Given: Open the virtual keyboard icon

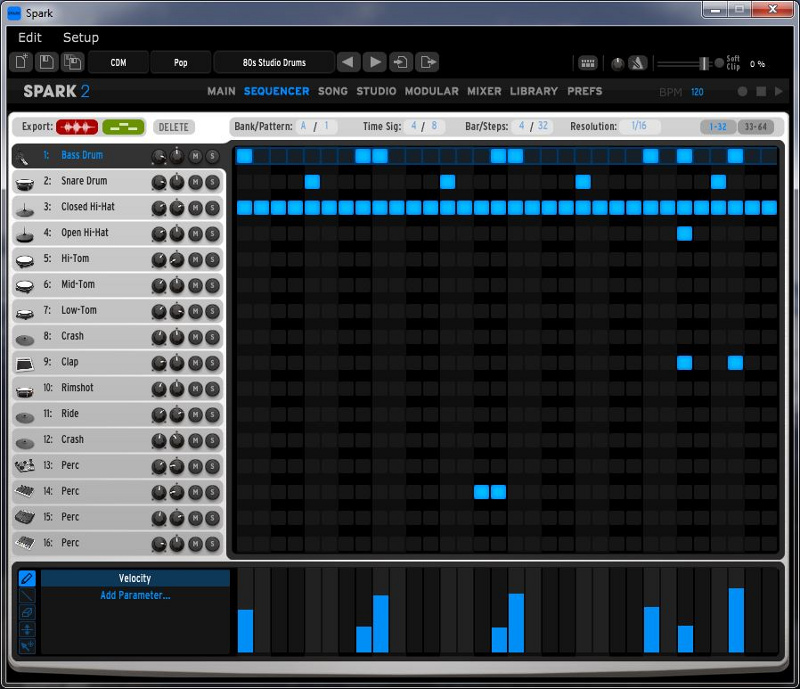Looking at the screenshot, I should [x=588, y=63].
